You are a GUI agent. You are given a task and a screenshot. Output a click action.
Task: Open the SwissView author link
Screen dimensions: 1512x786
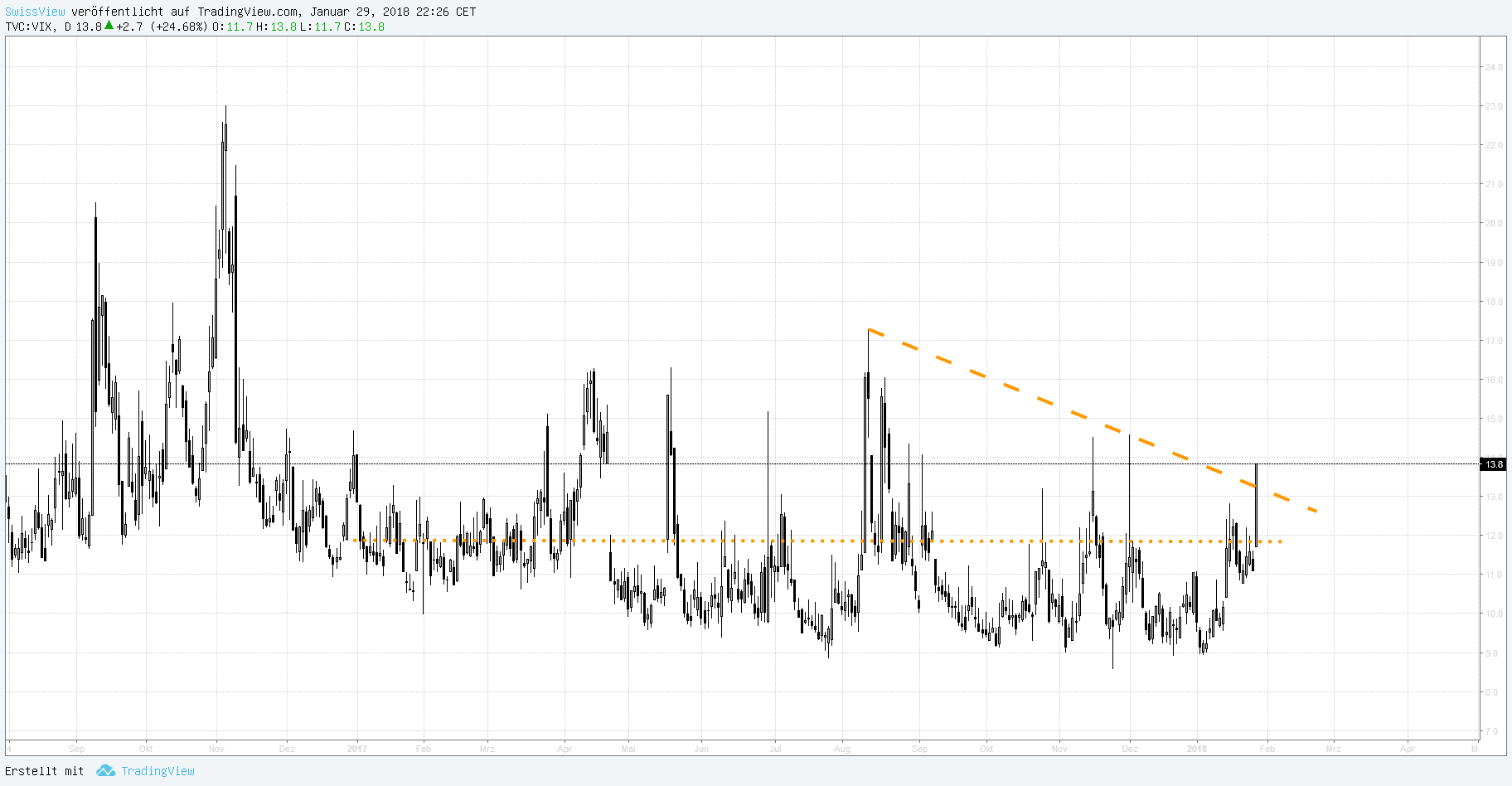35,12
